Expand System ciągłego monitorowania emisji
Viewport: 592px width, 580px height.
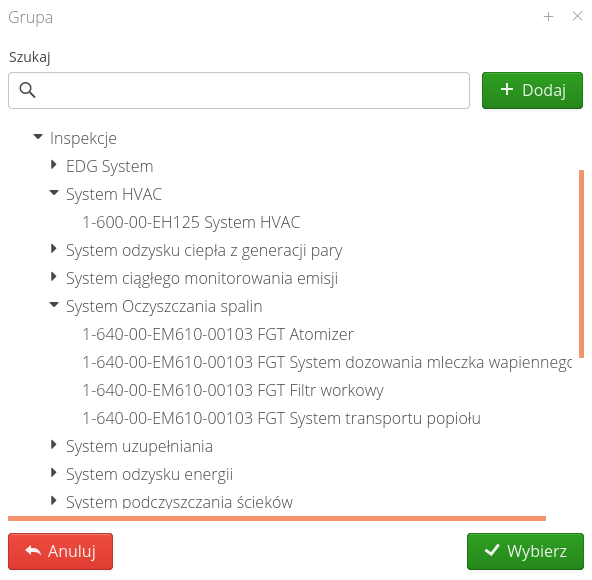tap(54, 277)
